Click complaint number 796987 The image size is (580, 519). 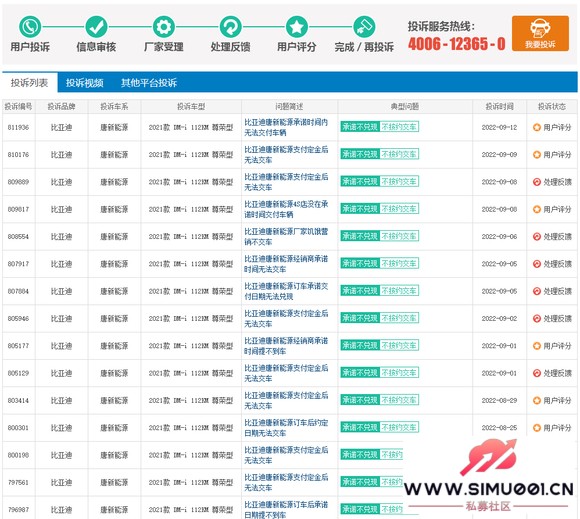[x=18, y=510]
